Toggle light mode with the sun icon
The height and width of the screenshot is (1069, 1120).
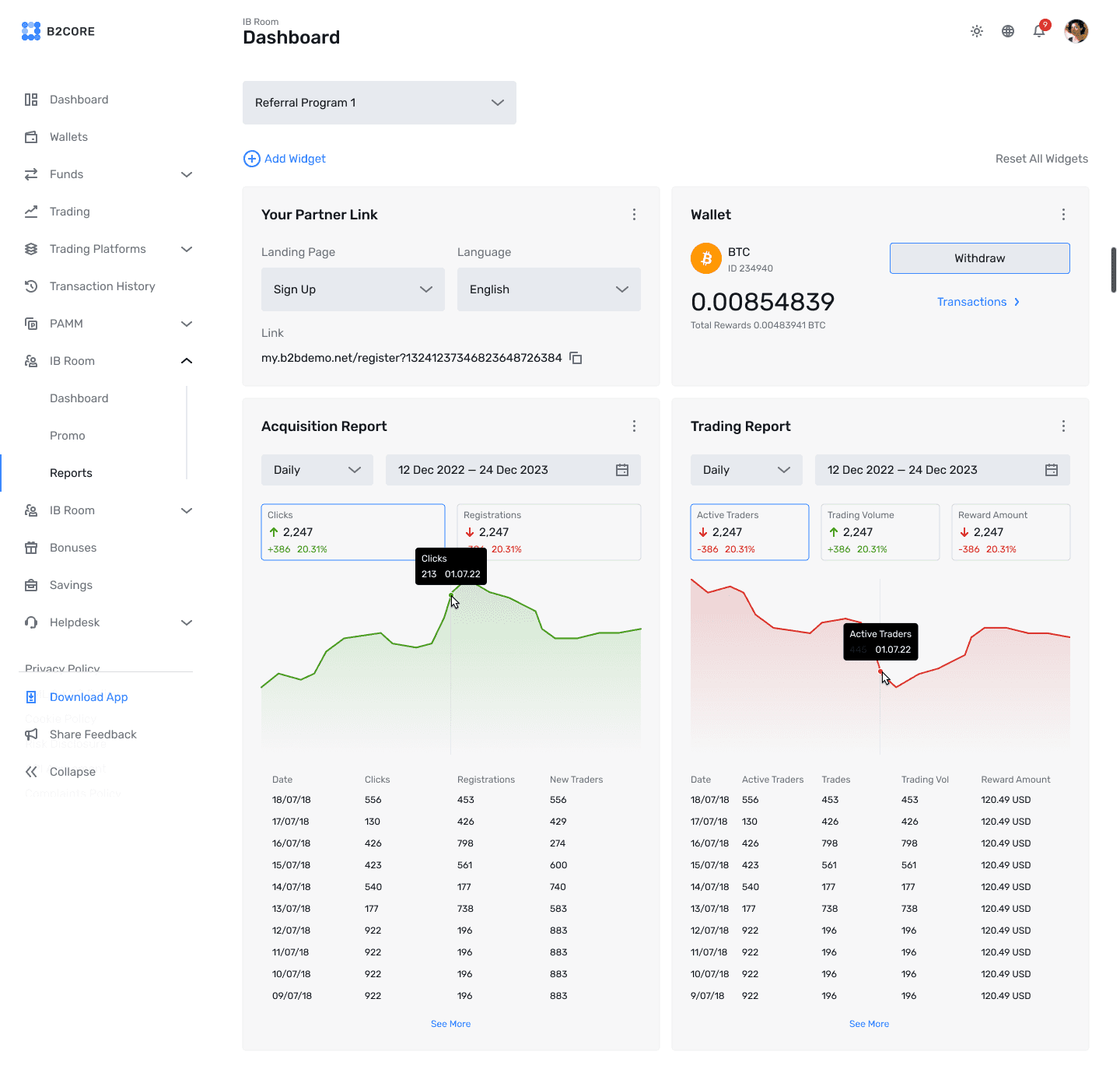[x=976, y=31]
